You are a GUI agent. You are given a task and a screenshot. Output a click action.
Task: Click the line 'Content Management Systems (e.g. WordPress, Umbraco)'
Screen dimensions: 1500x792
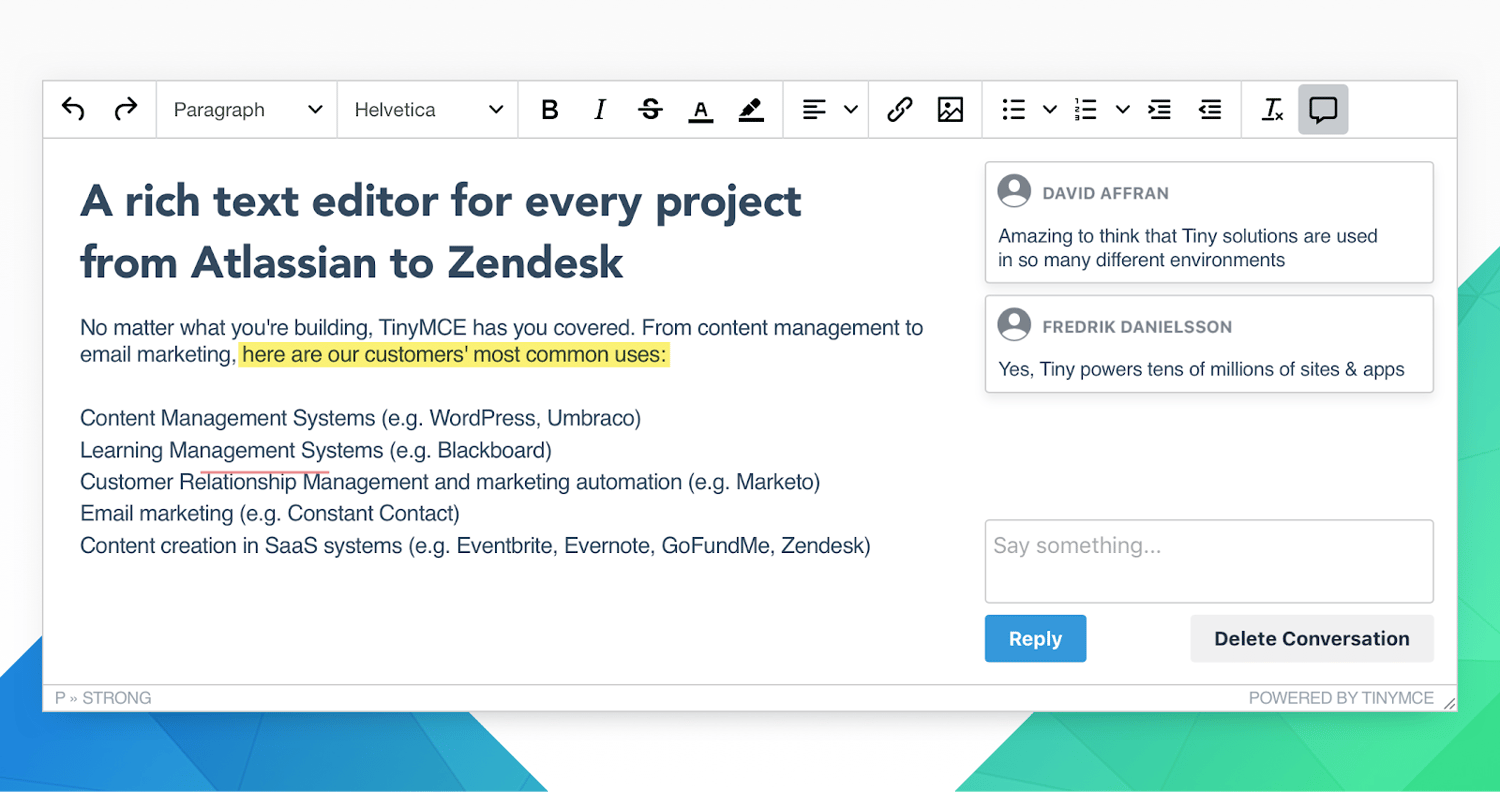pos(360,418)
